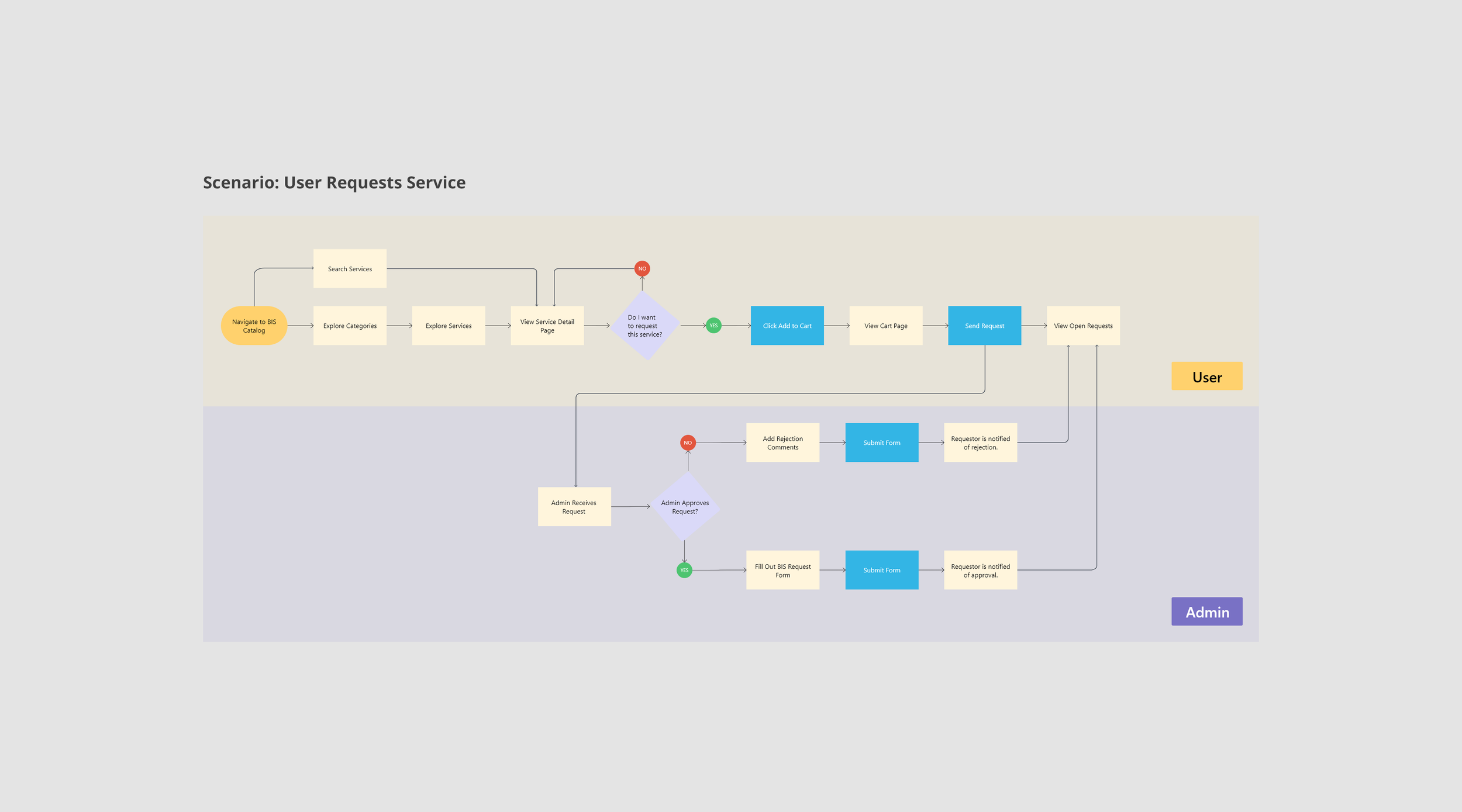1462x812 pixels.
Task: Select the View Open Requests box
Action: 1083,326
